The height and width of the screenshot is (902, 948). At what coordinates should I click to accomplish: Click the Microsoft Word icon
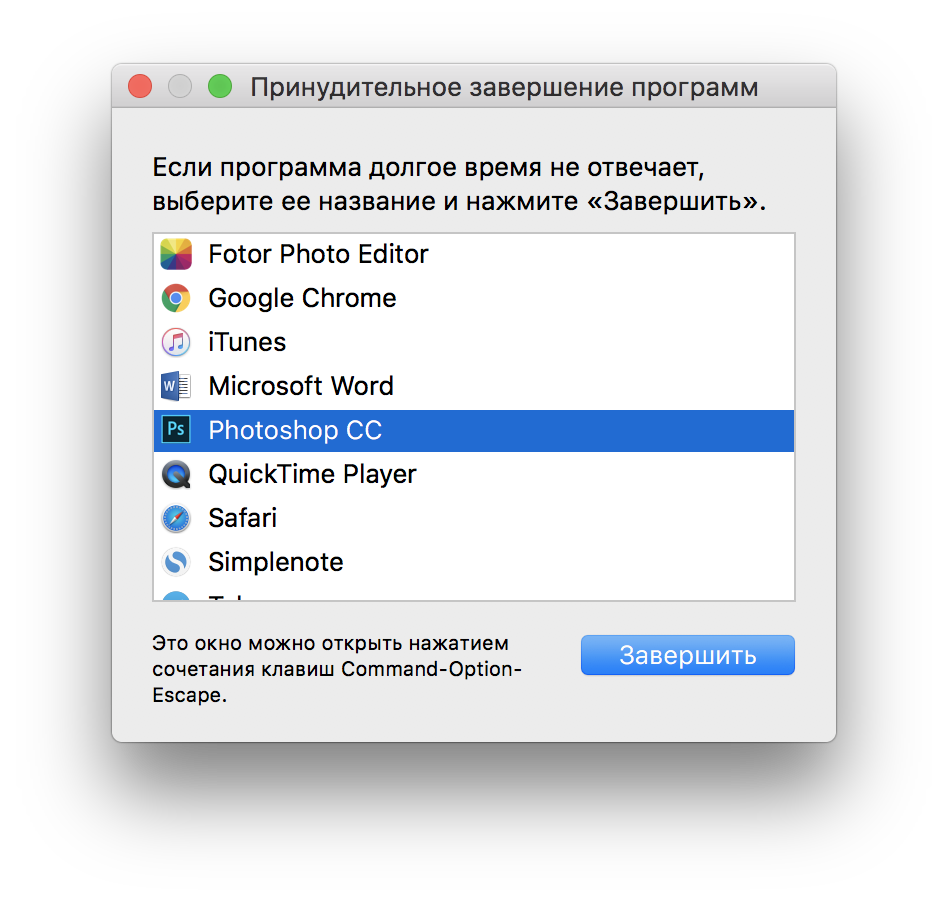coord(176,386)
